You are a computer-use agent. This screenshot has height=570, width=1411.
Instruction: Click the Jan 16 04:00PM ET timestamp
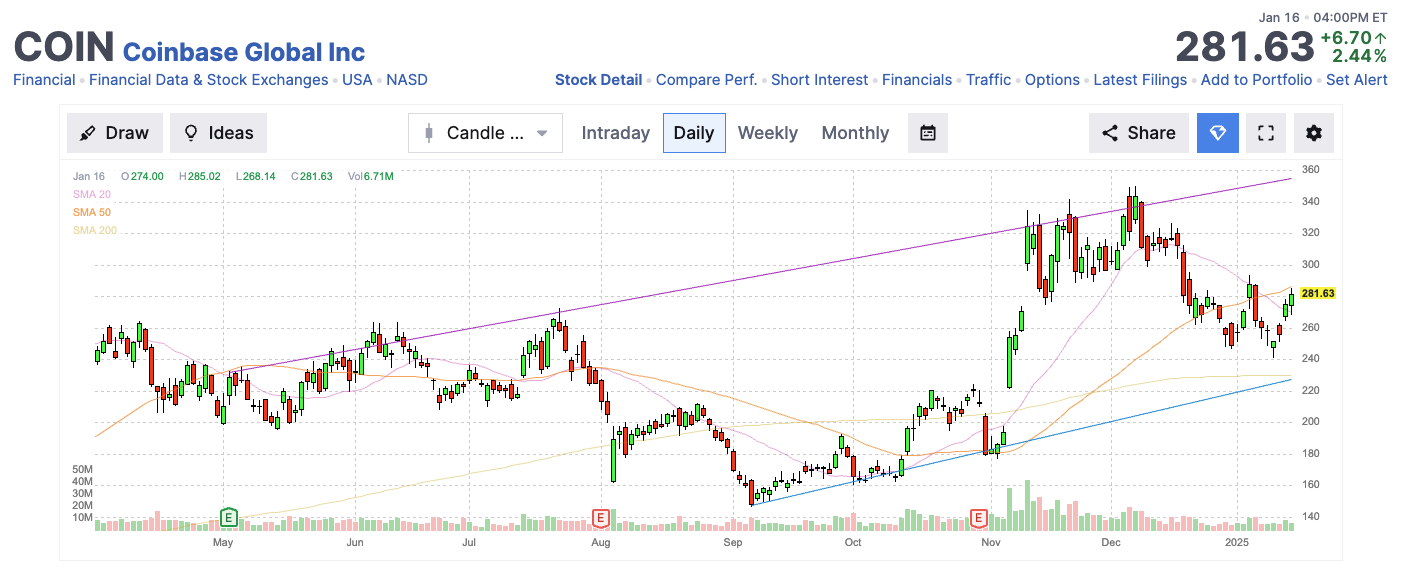(1323, 17)
